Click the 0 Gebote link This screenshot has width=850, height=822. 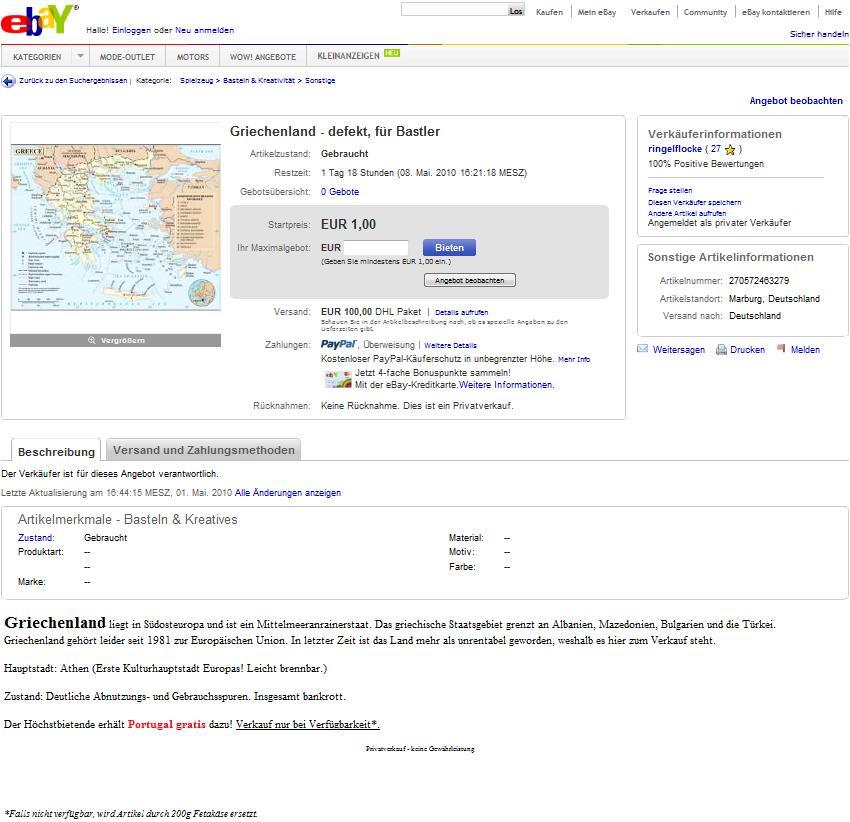339,192
